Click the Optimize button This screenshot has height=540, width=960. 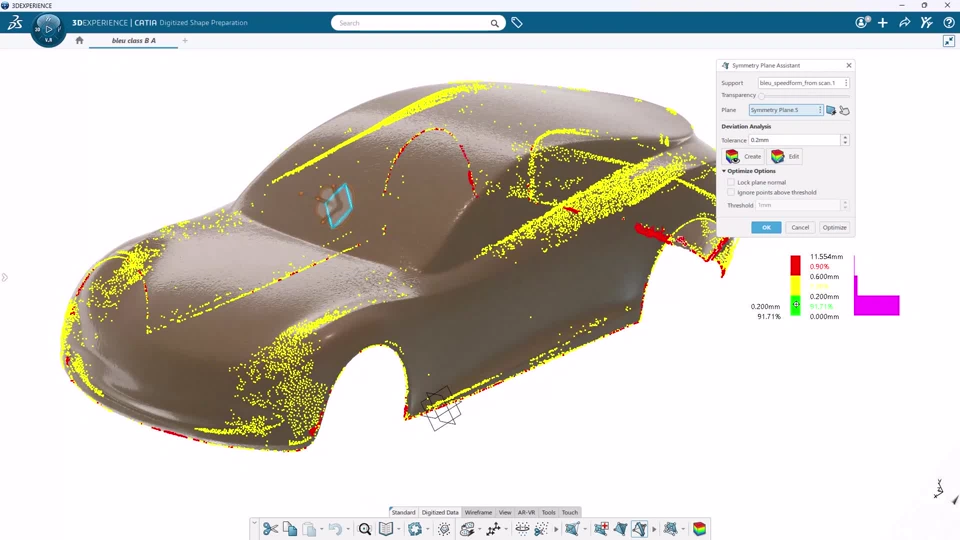834,227
